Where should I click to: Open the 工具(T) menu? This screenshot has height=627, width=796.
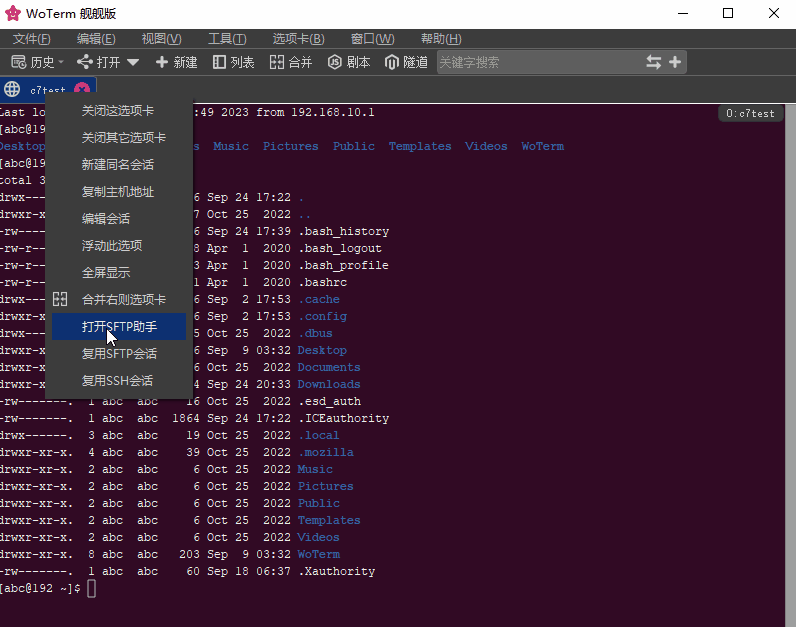227,39
